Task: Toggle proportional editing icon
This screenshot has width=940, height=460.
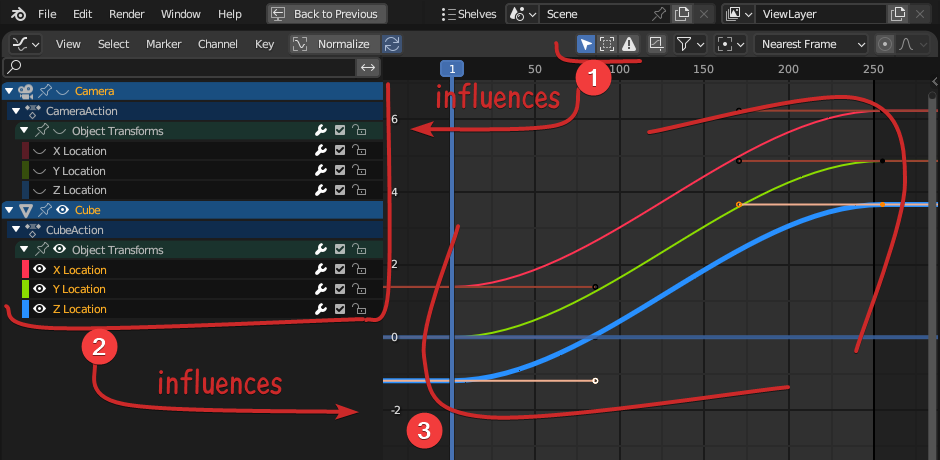Action: [x=885, y=44]
